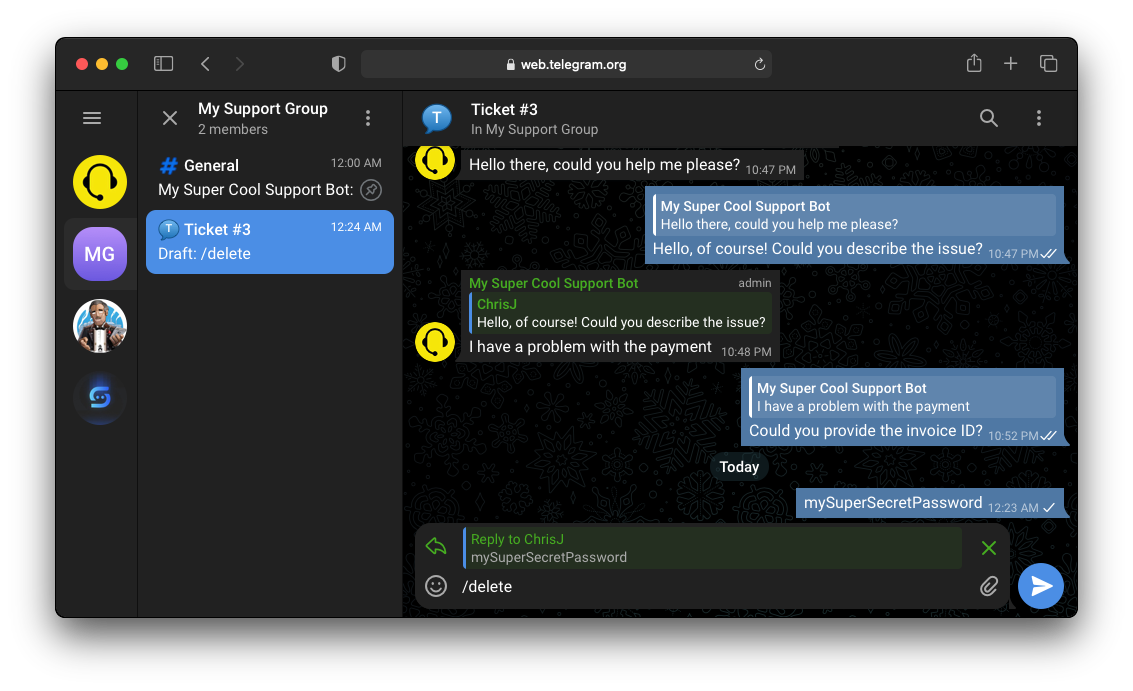1133x691 pixels.
Task: Click the Today date separator
Action: (738, 467)
